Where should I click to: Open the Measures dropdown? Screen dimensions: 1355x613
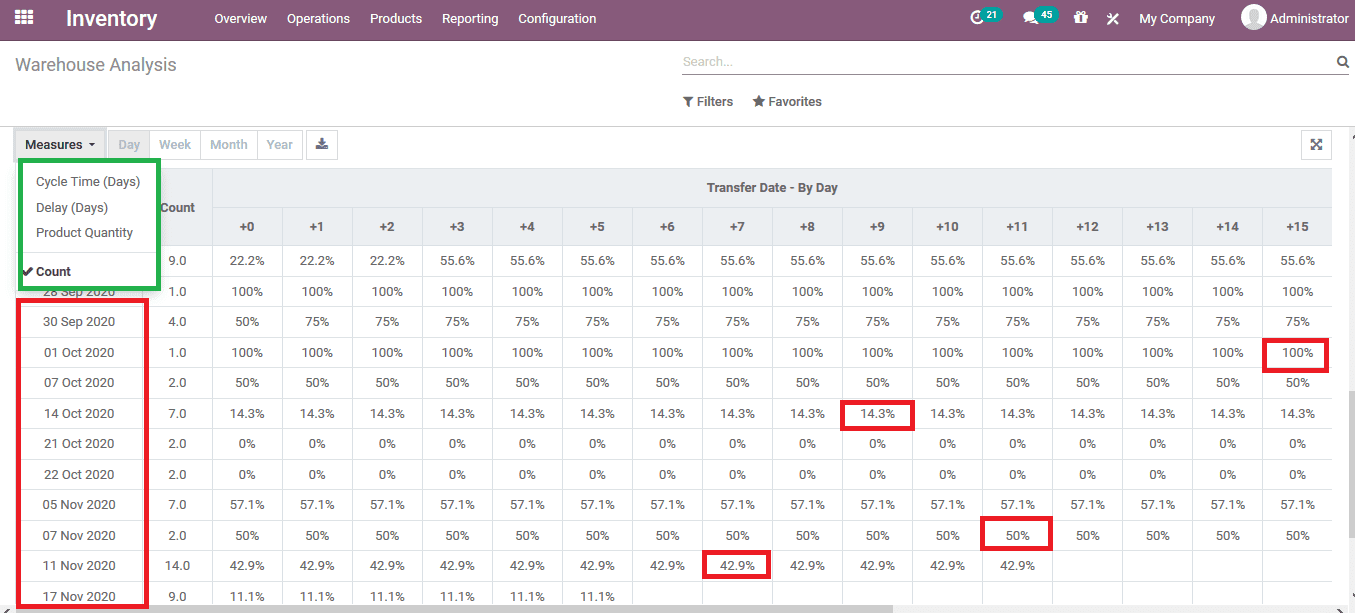(60, 145)
